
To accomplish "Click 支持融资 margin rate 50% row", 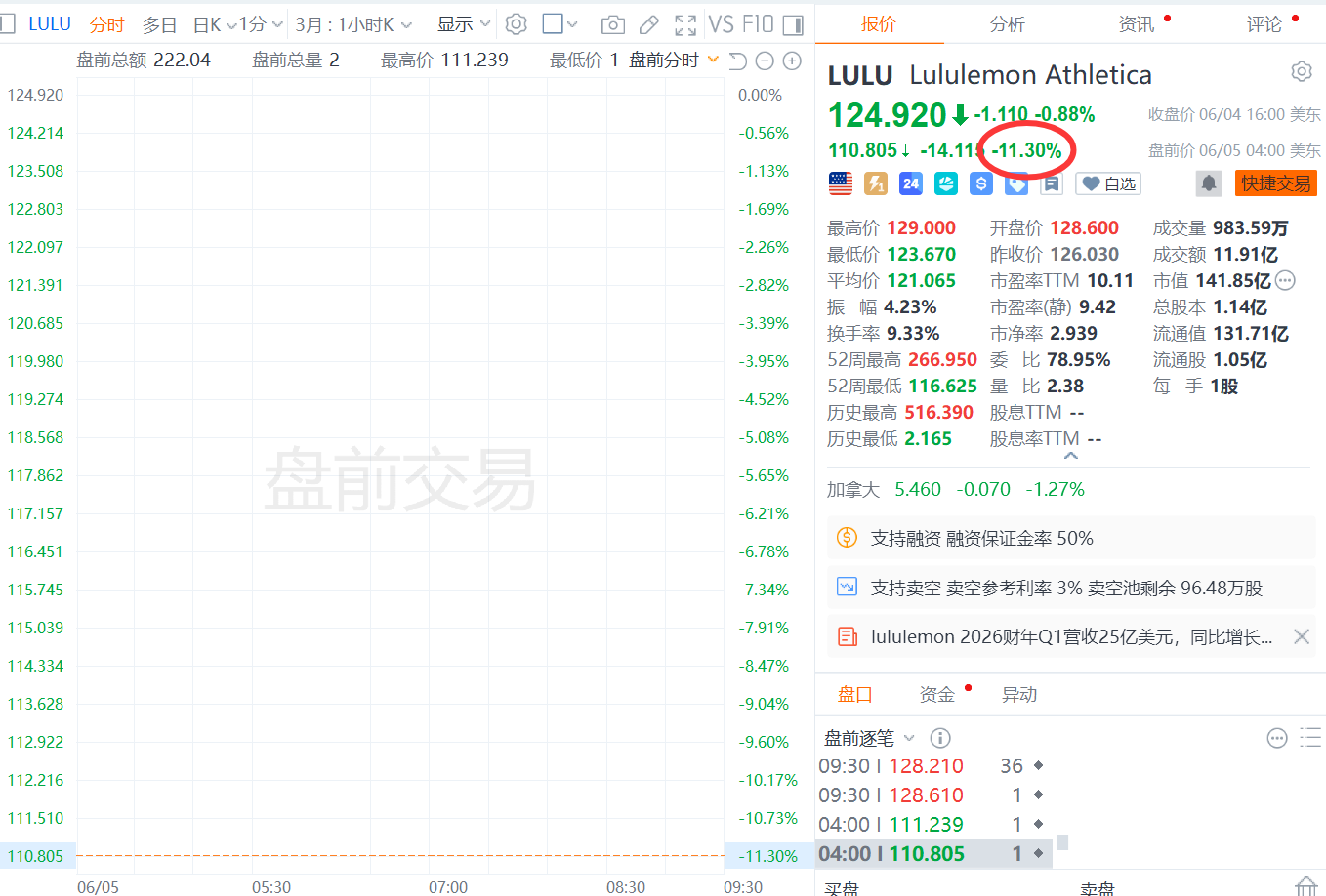I will tap(1071, 538).
